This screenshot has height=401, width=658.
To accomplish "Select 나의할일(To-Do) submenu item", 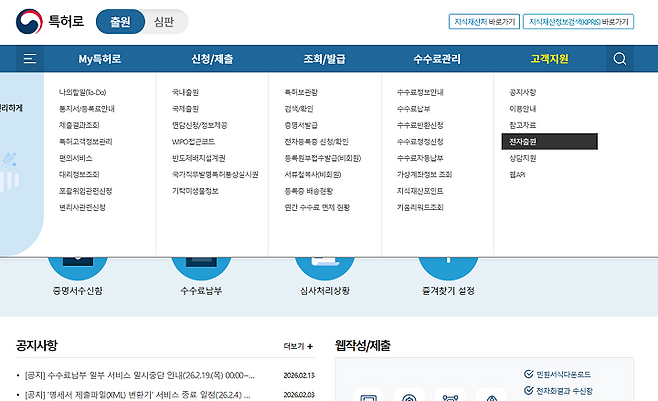I will 83,92.
